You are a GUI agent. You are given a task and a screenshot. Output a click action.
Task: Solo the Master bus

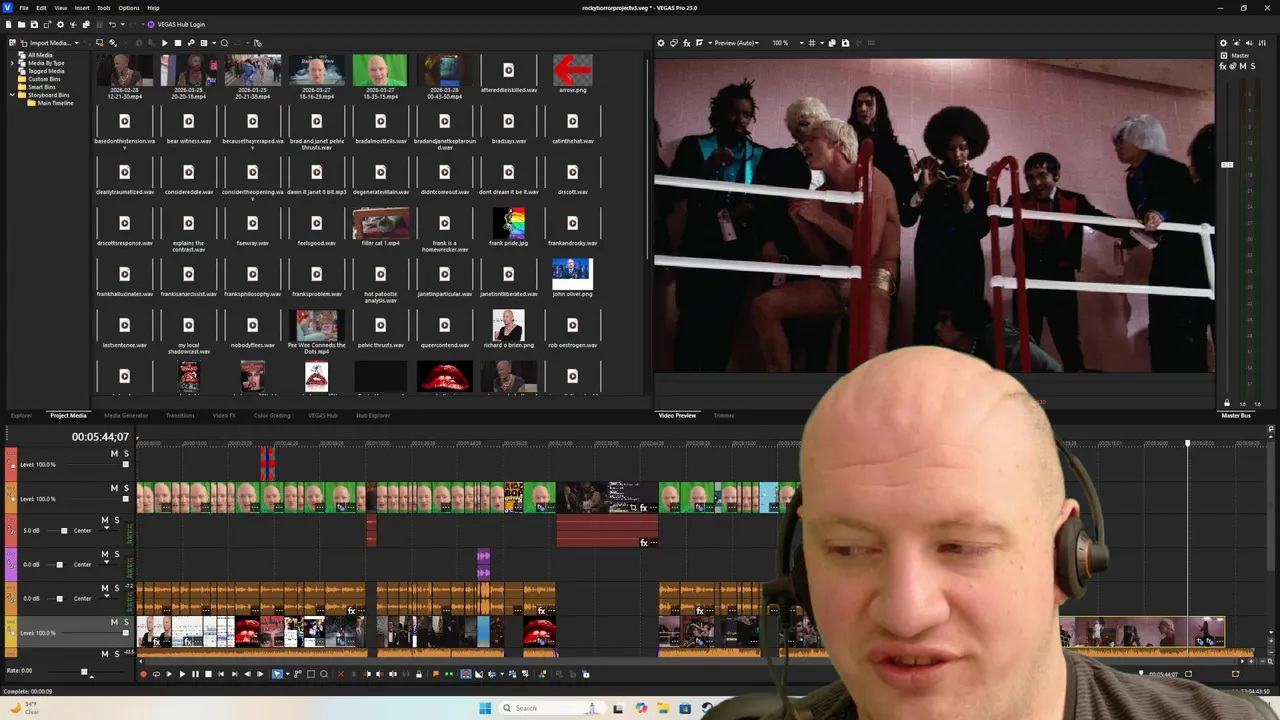click(1253, 66)
